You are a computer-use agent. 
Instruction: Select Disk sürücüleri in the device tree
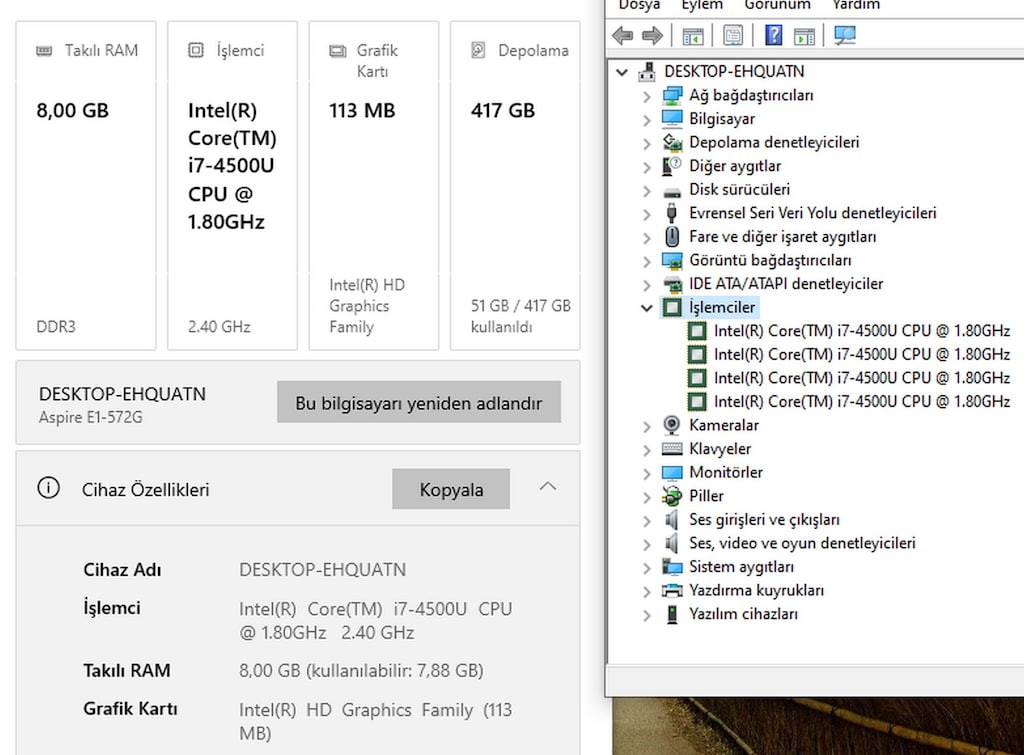(739, 189)
